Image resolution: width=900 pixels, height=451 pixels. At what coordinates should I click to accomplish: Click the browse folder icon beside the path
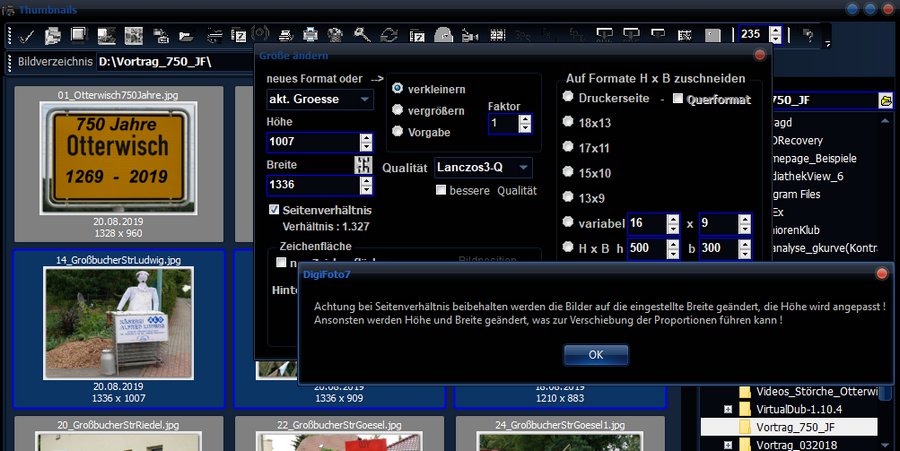coord(885,101)
